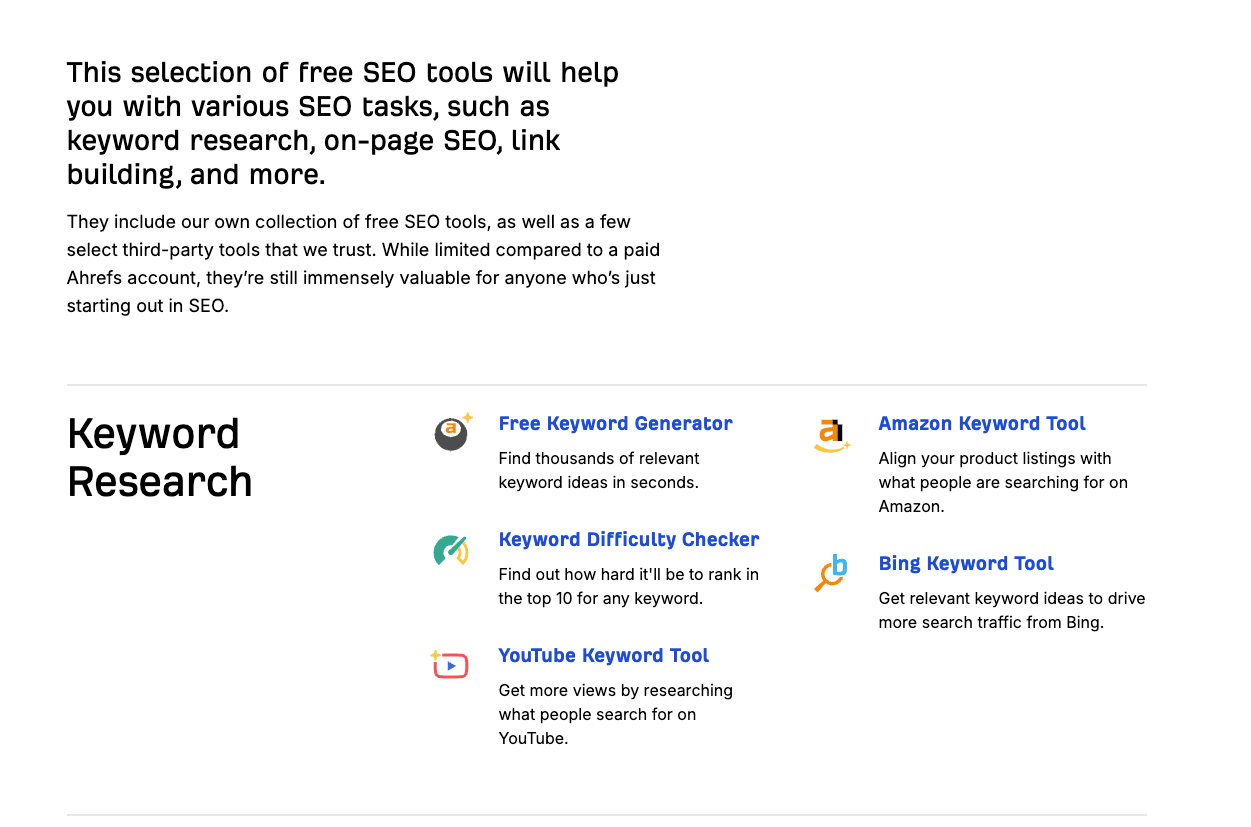Click the Keyword Difficulty Checker gauge icon
Screen dimensions: 1251x827
point(451,550)
